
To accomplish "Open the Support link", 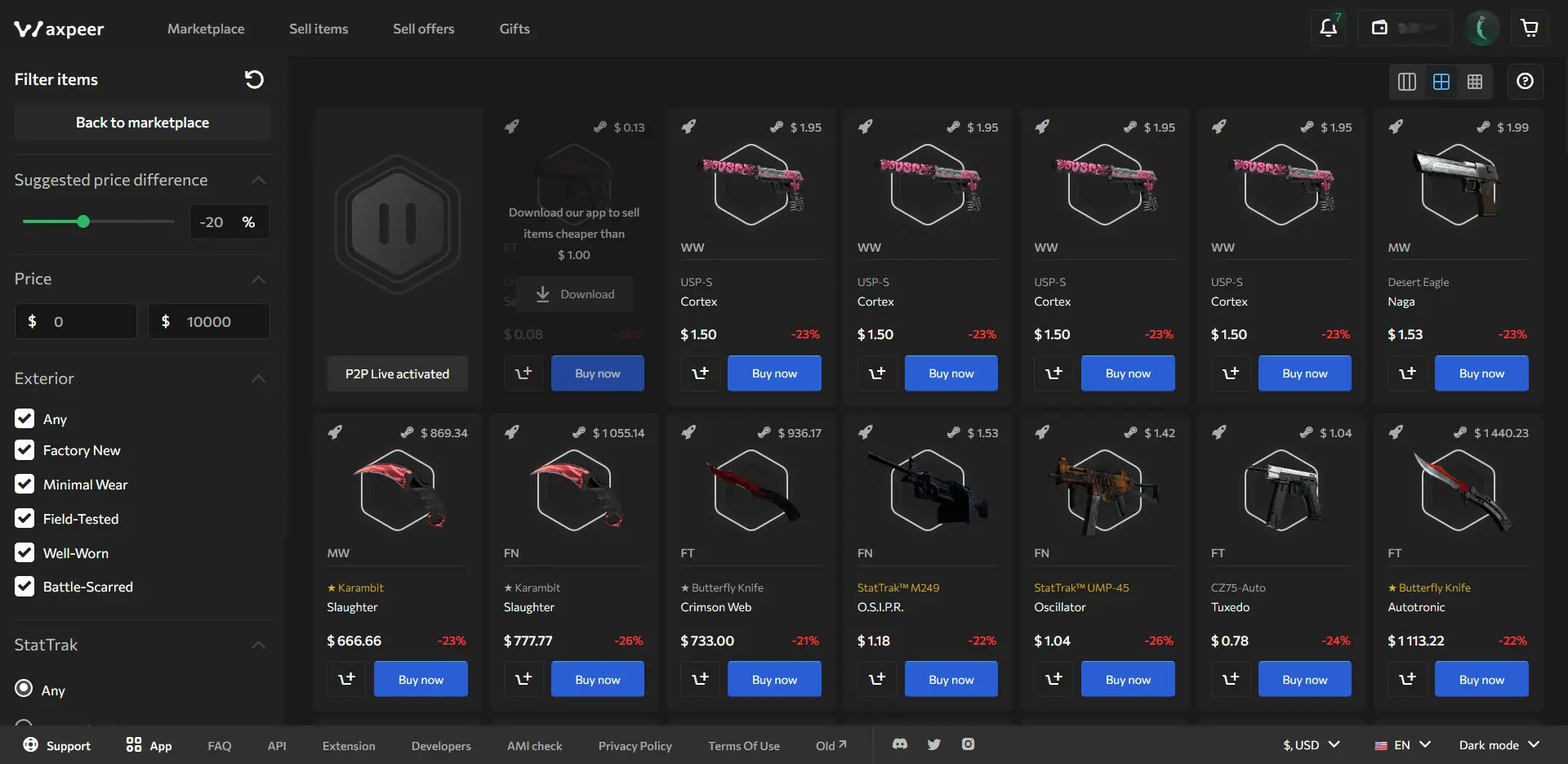I will [57, 745].
